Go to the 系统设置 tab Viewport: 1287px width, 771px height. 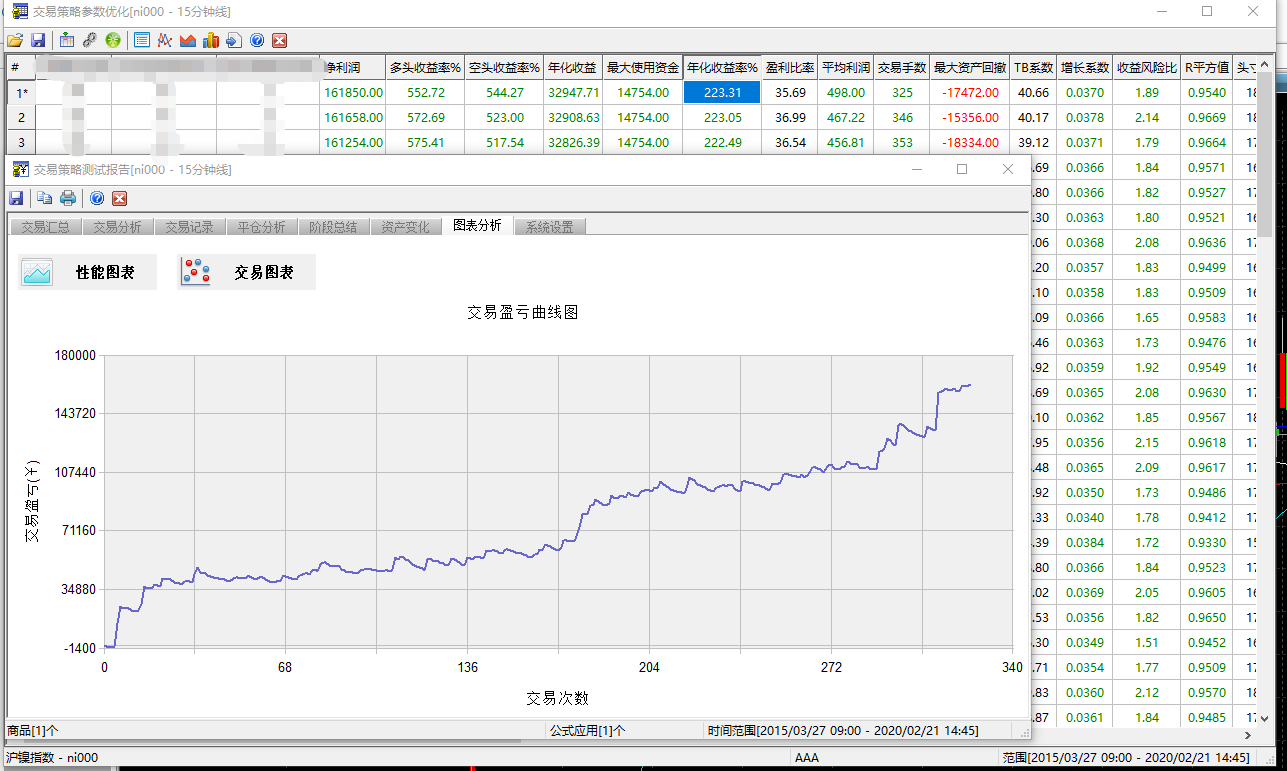tap(550, 227)
